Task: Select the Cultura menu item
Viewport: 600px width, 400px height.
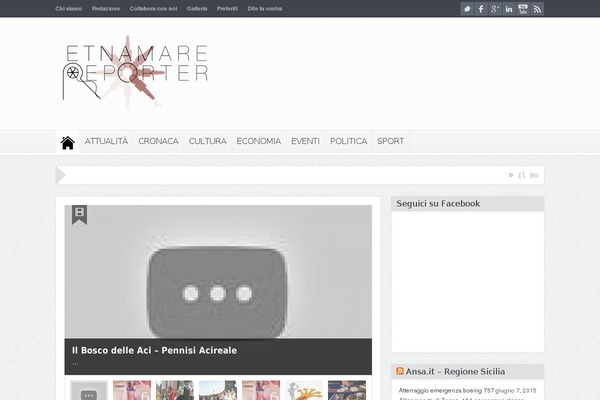Action: pos(207,141)
